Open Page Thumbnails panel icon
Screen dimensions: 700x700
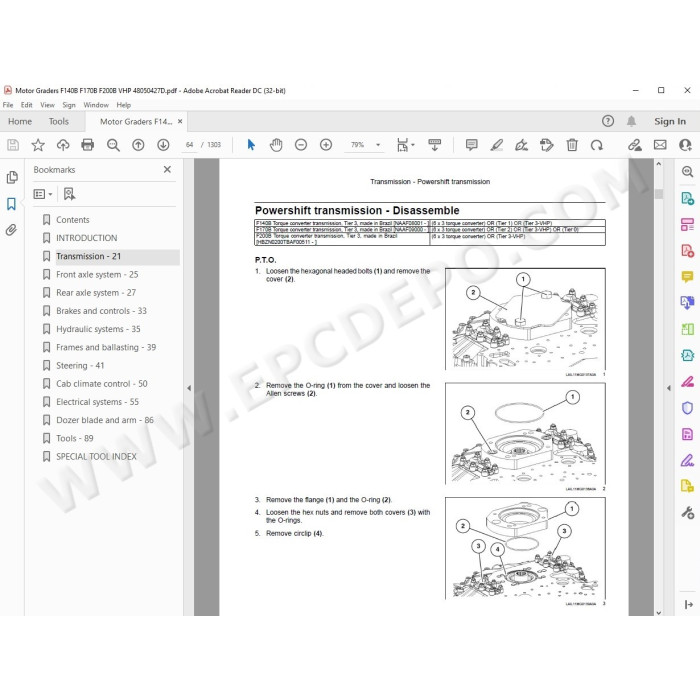(12, 177)
